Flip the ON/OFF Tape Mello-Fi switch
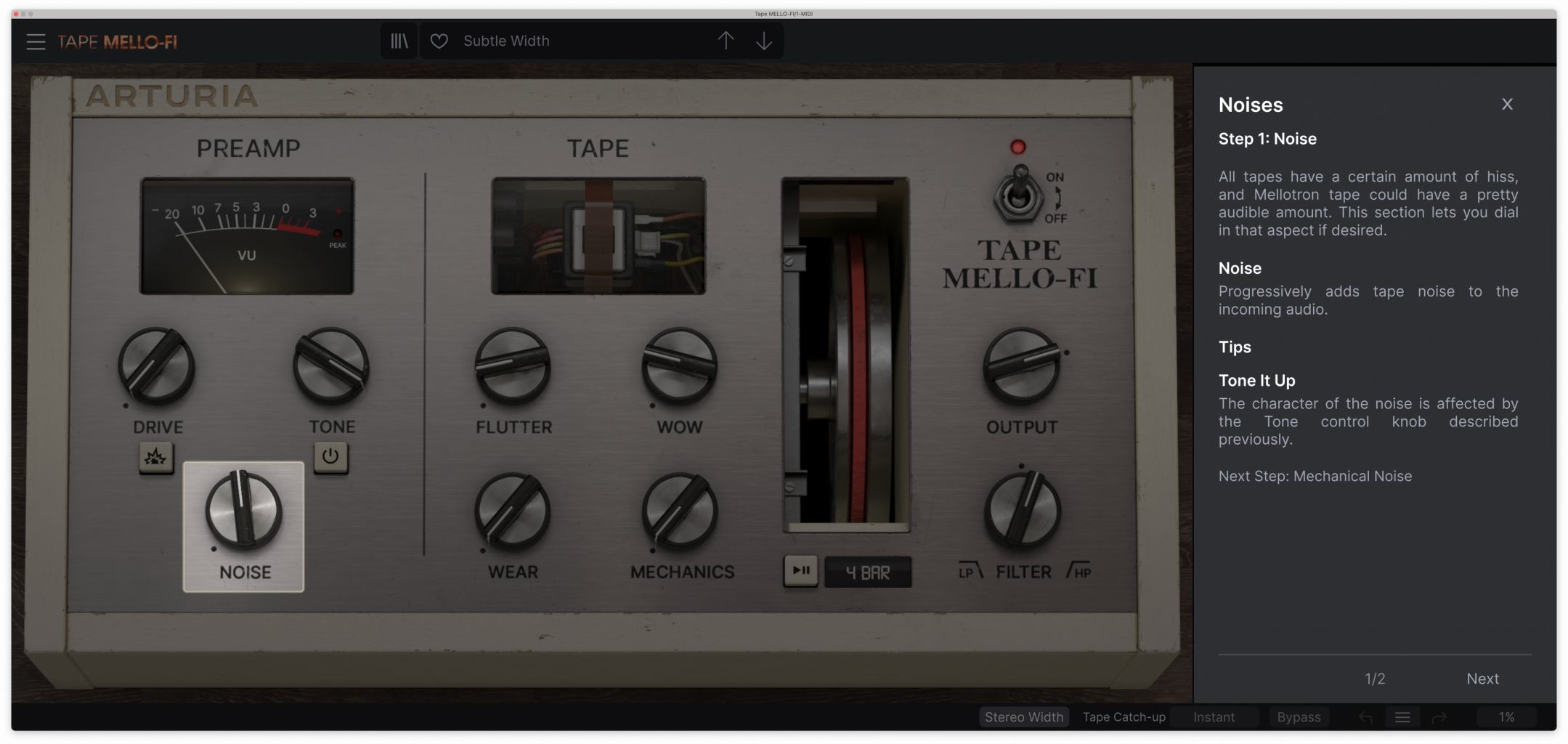The height and width of the screenshot is (744, 1568). pos(1018,195)
